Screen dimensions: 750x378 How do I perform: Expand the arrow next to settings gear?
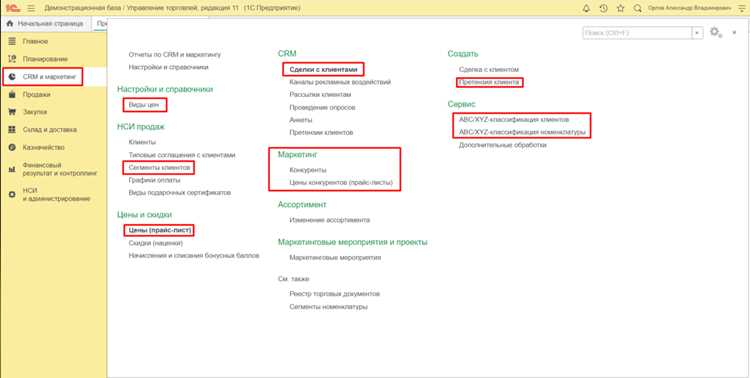click(x=735, y=33)
